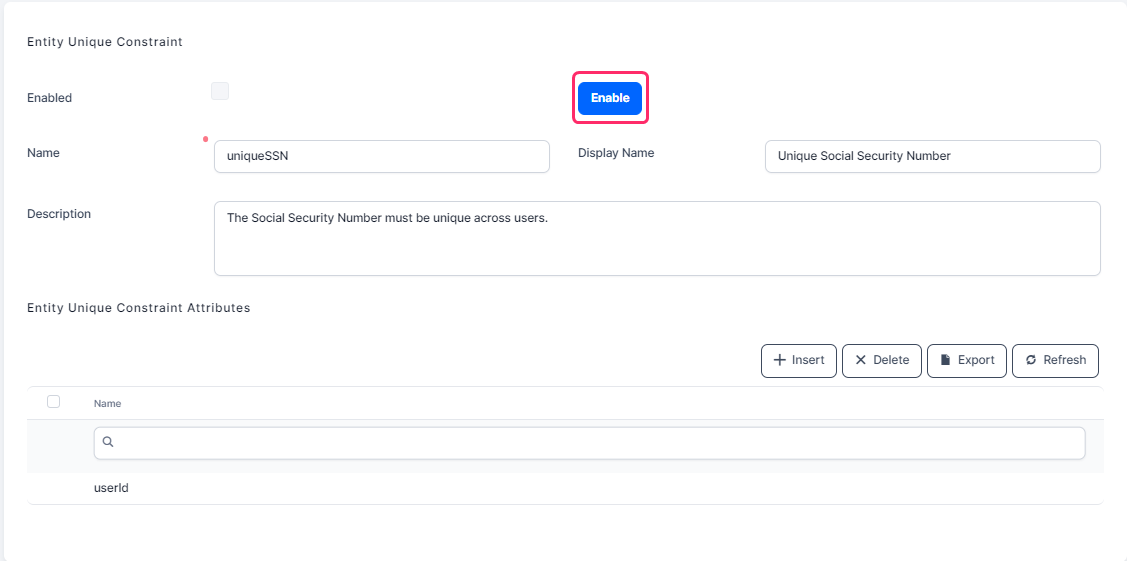Click into the Display Name input field
This screenshot has height=561, width=1127.
pyautogui.click(x=932, y=156)
